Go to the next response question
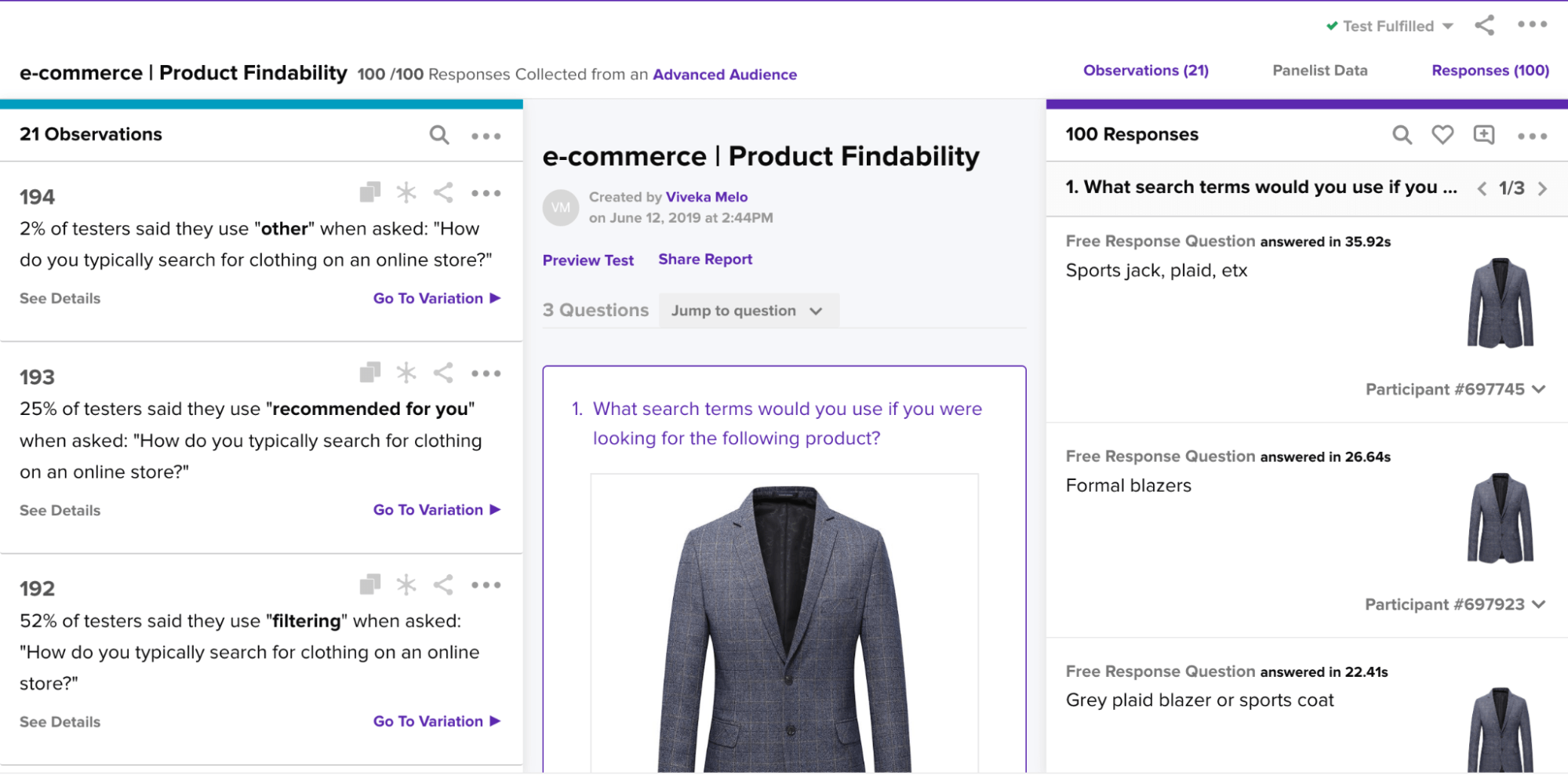This screenshot has width=1568, height=775. tap(1543, 188)
